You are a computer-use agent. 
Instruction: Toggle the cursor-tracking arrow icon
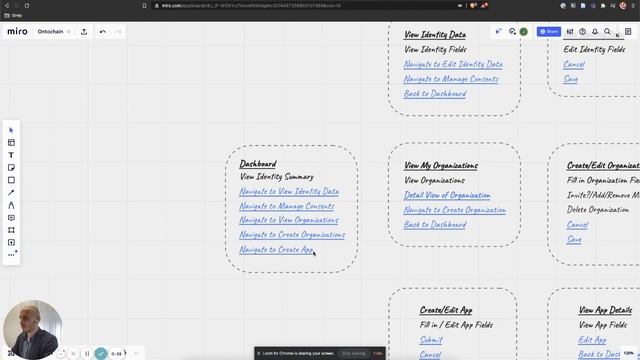click(498, 31)
